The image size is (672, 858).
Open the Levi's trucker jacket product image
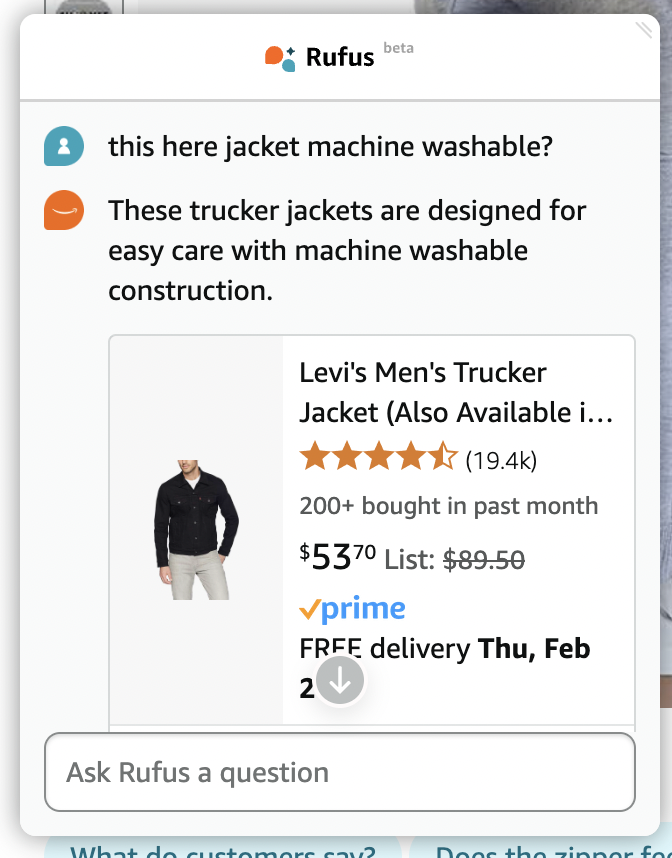pos(196,529)
